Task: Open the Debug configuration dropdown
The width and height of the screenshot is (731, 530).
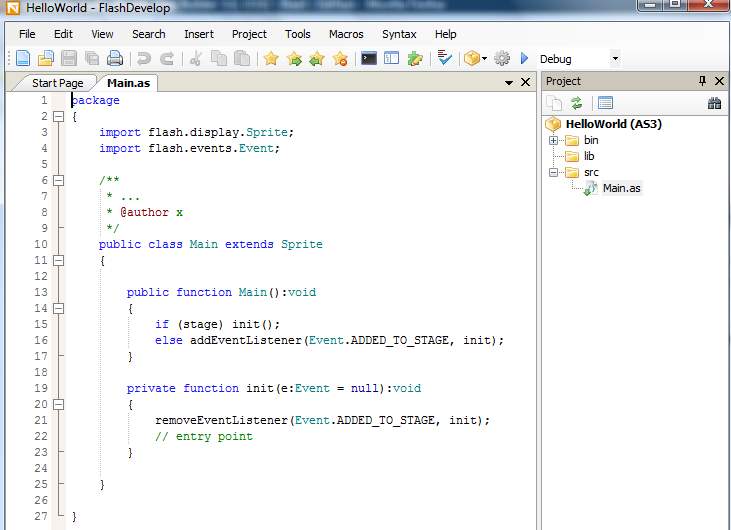Action: 614,59
